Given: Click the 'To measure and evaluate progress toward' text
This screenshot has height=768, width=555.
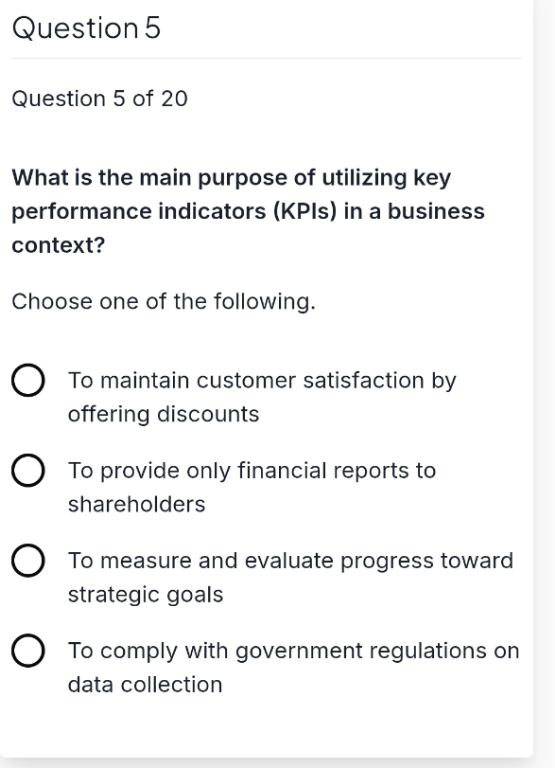Looking at the screenshot, I should tap(290, 561).
